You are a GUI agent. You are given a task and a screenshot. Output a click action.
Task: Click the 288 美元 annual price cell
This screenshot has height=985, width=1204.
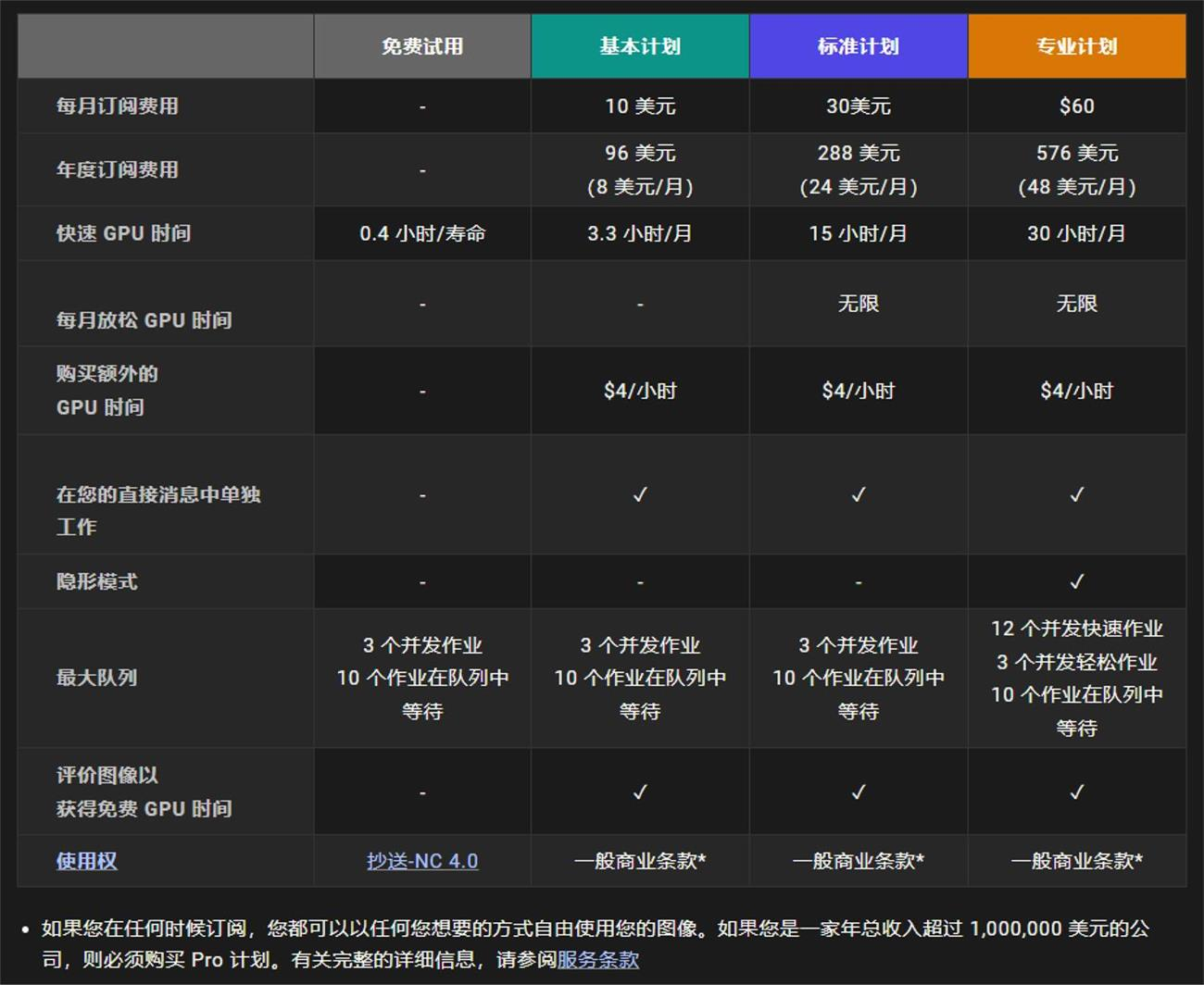pos(859,169)
